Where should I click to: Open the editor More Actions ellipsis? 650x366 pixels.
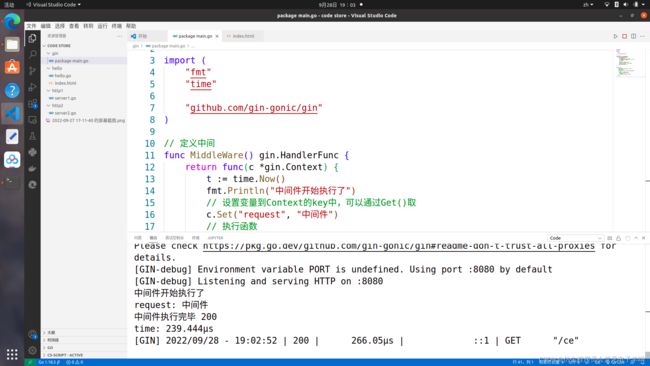643,36
